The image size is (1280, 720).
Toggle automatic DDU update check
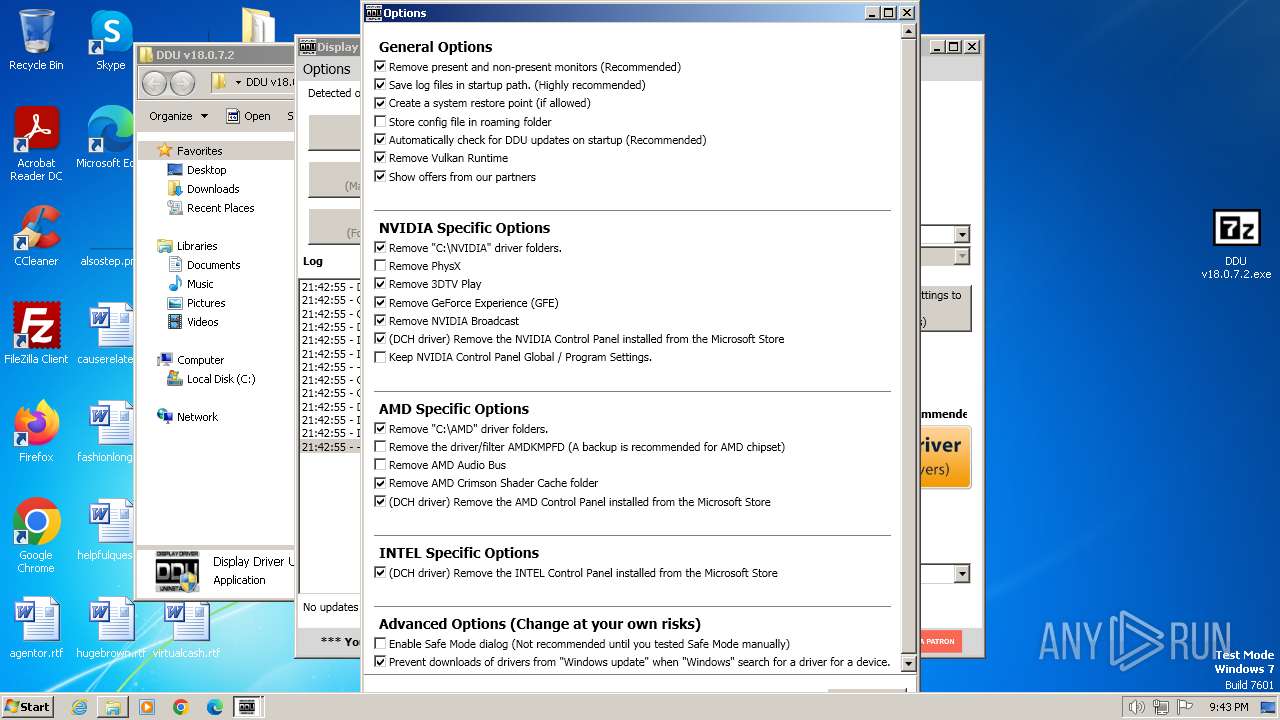coord(380,140)
